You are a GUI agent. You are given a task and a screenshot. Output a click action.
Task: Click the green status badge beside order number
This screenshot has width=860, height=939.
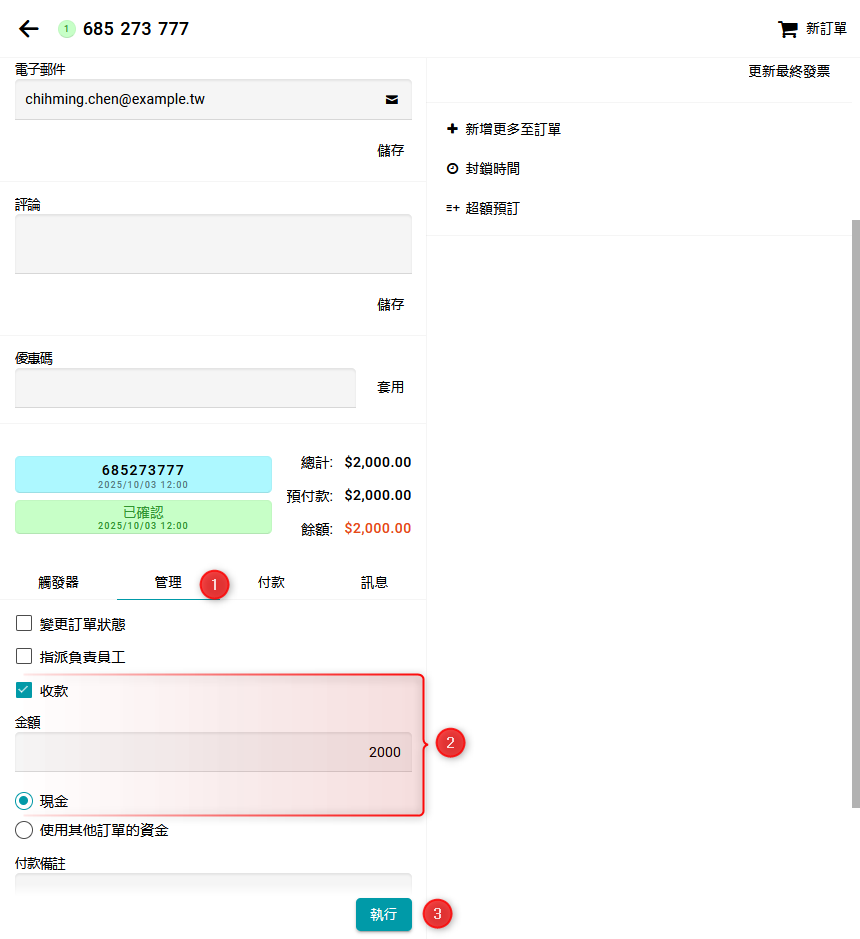coord(67,29)
